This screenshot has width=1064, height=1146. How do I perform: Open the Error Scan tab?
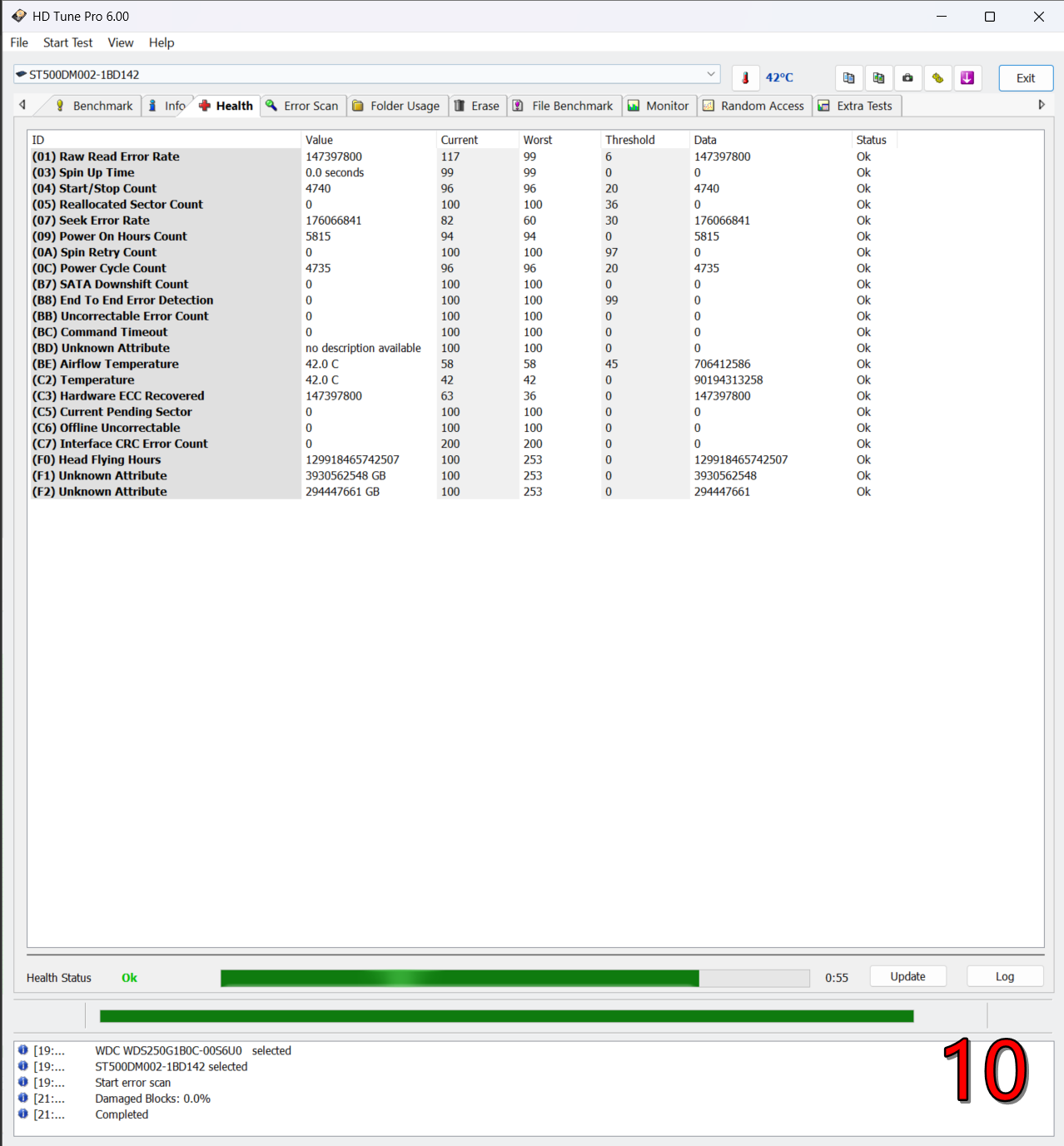pos(303,106)
